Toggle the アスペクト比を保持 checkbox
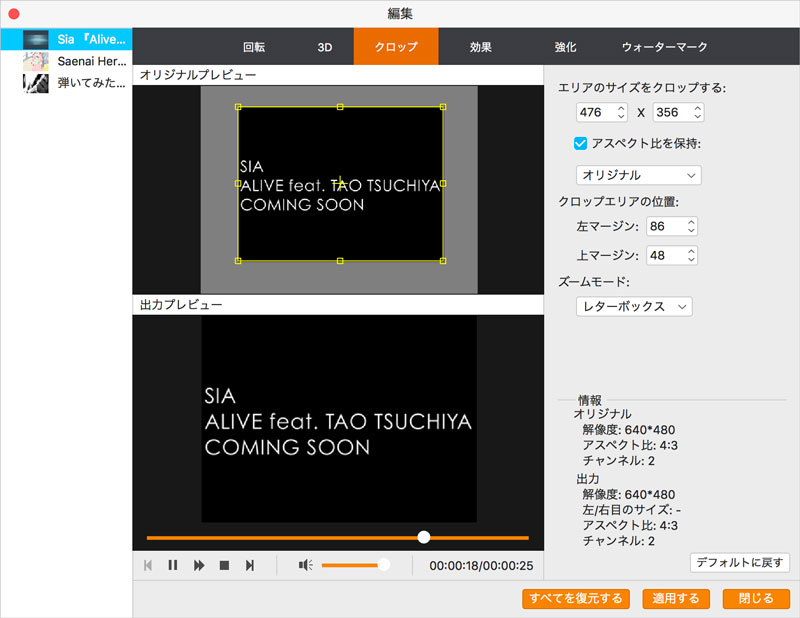The height and width of the screenshot is (618, 800). click(580, 143)
